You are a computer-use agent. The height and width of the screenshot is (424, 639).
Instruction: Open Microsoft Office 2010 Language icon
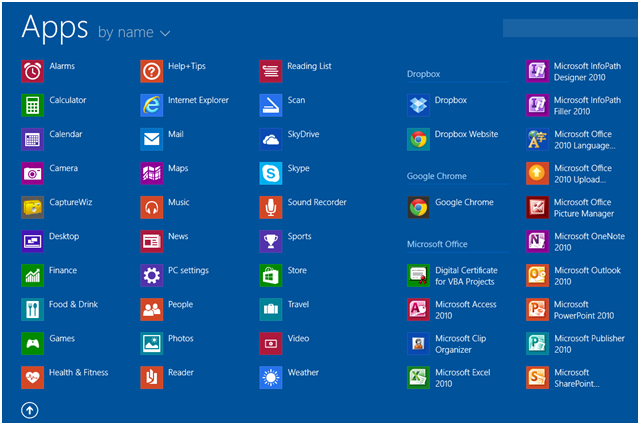coord(537,139)
